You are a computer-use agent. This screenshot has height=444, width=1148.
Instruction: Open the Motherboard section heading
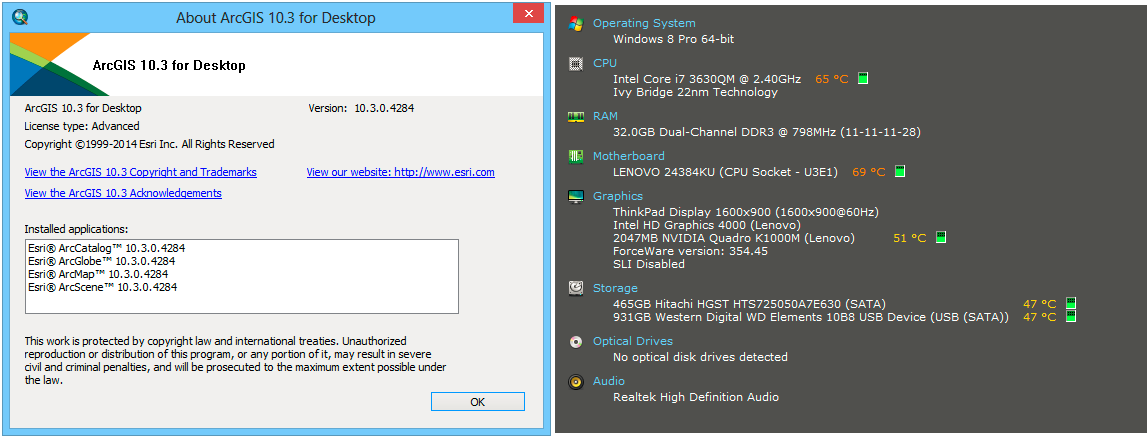[x=629, y=156]
